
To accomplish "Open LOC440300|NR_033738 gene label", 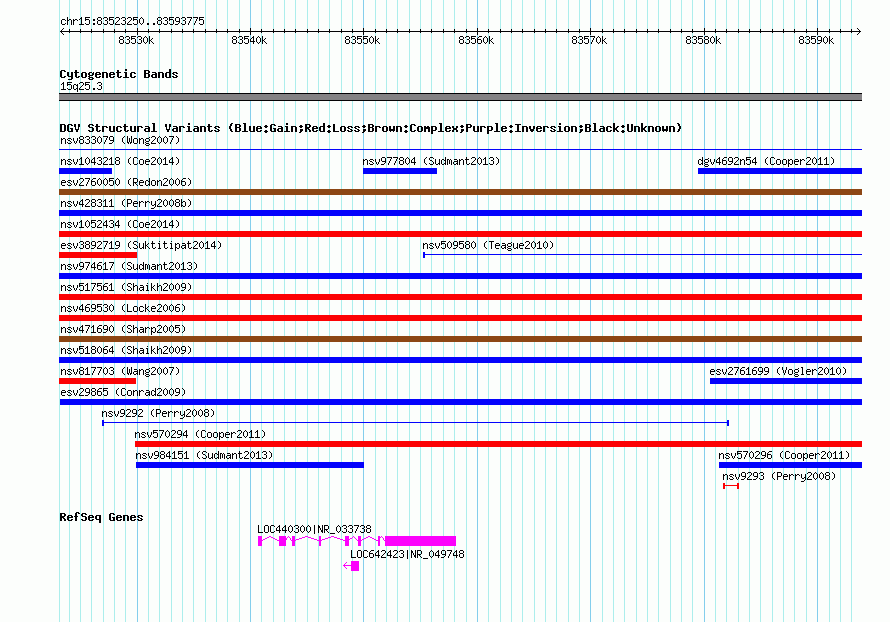I will click(x=314, y=529).
